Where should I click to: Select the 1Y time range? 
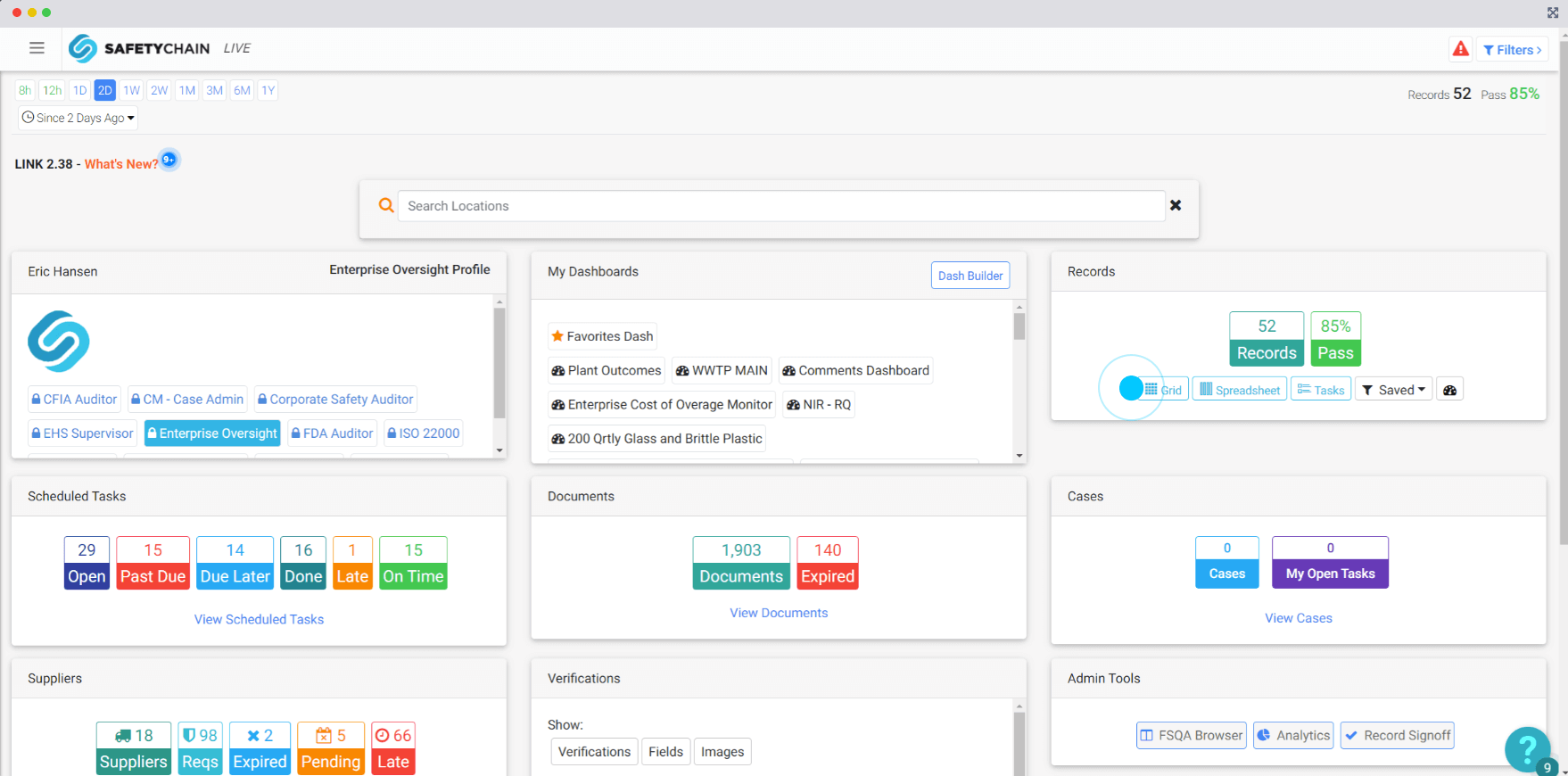(268, 90)
